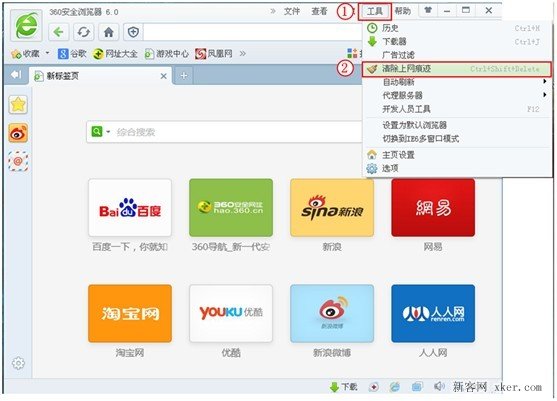Open the 网址大全 bookmark
Screen dimensions: 557x401
pyautogui.click(x=115, y=54)
